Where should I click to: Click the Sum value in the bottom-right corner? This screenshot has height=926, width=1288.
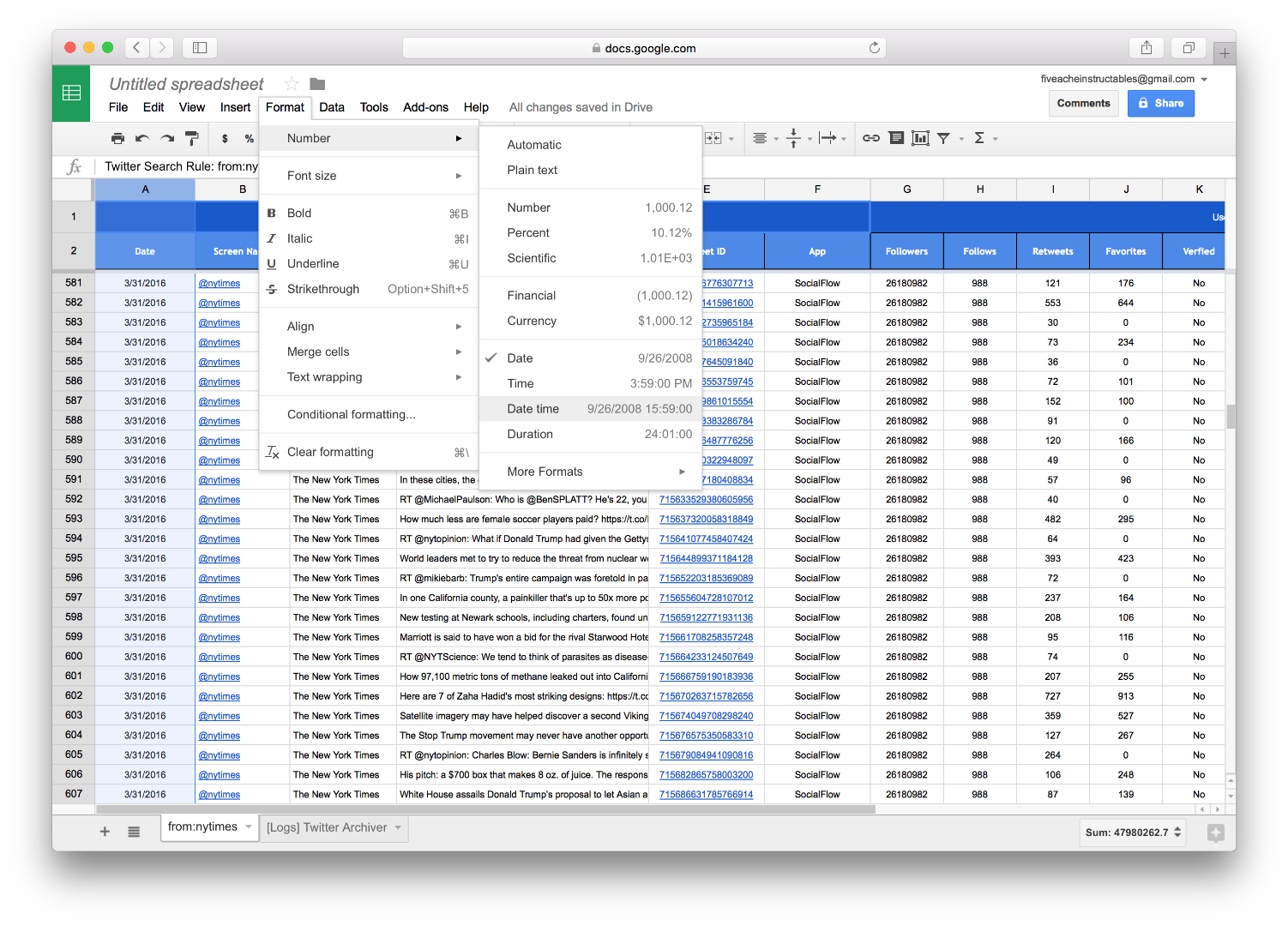pos(1127,832)
